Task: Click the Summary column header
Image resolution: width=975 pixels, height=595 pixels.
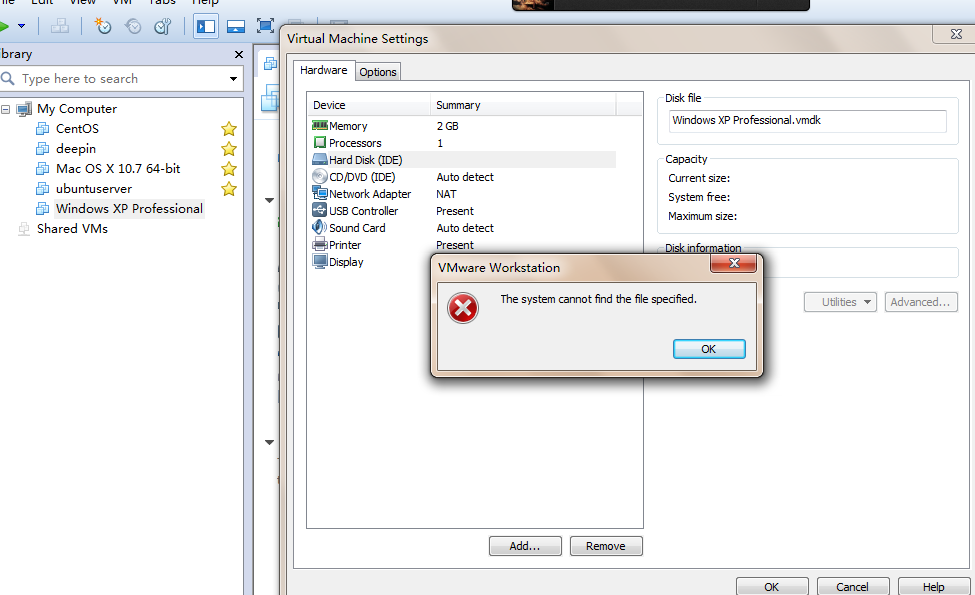Action: (x=522, y=105)
